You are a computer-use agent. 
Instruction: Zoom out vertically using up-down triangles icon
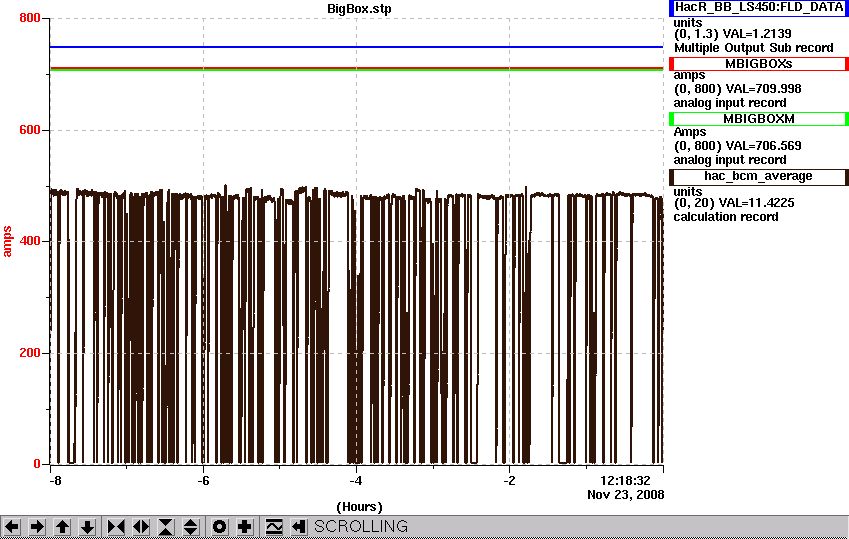click(x=191, y=527)
